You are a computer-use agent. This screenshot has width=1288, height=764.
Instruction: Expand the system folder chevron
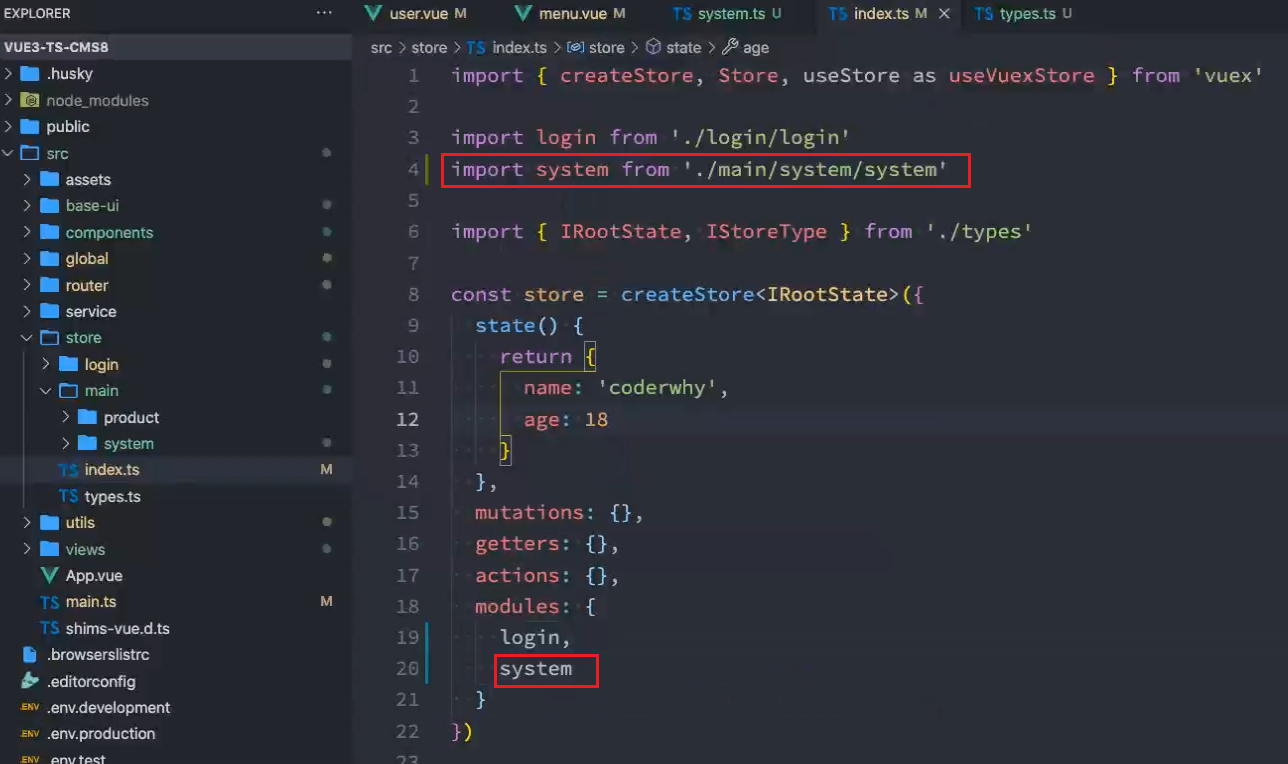[x=66, y=444]
